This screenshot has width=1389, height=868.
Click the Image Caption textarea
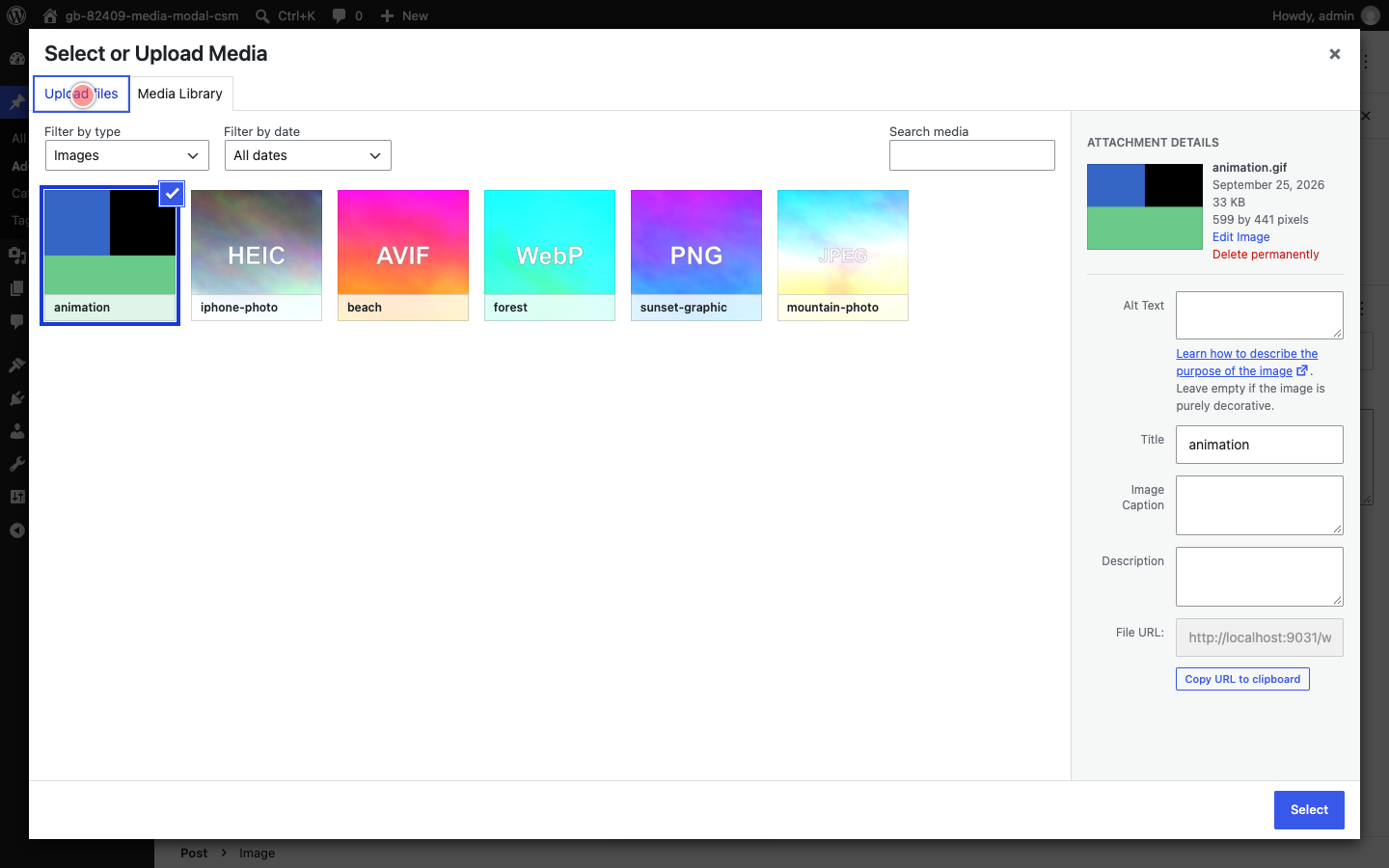coord(1260,505)
